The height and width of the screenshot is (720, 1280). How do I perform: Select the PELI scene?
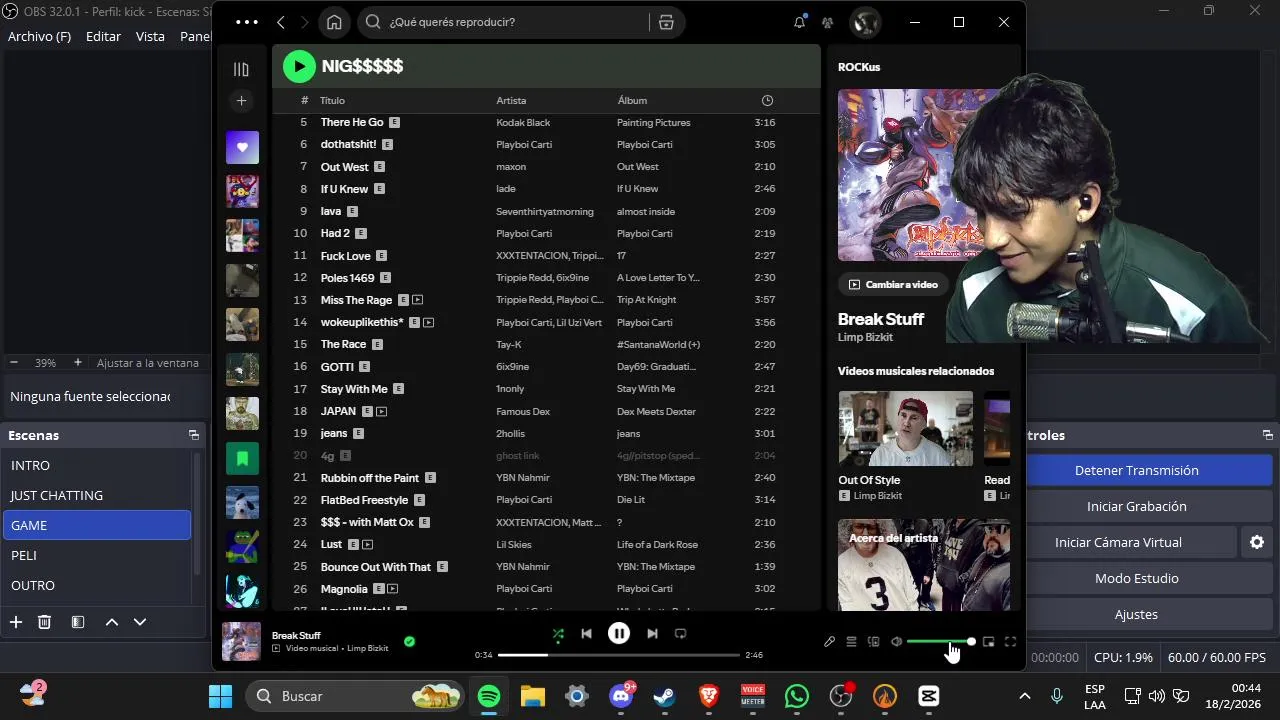click(x=97, y=555)
